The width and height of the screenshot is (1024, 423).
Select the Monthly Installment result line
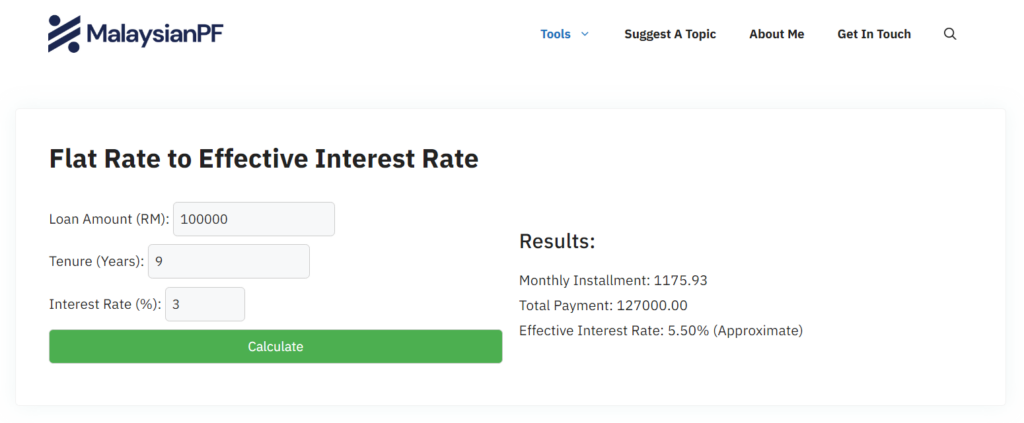pyautogui.click(x=613, y=280)
